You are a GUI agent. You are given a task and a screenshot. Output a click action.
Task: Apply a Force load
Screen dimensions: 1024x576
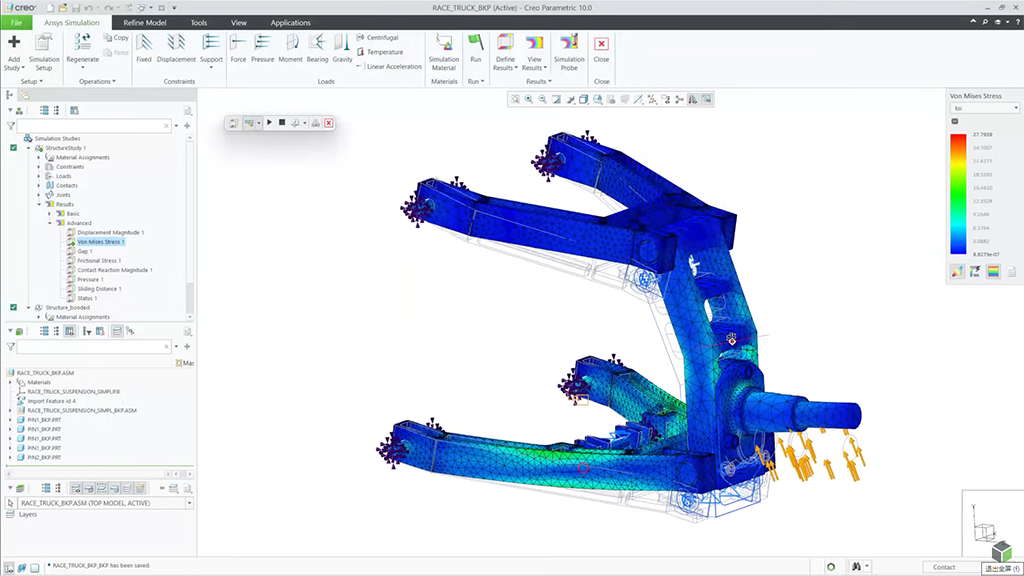[238, 42]
